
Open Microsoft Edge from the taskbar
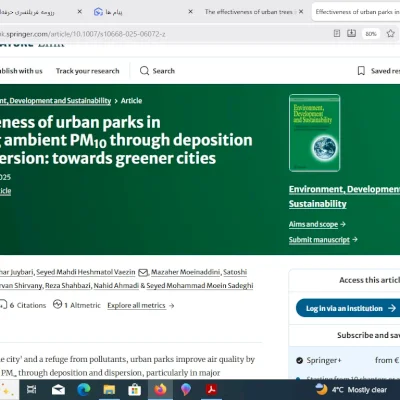click(84, 389)
